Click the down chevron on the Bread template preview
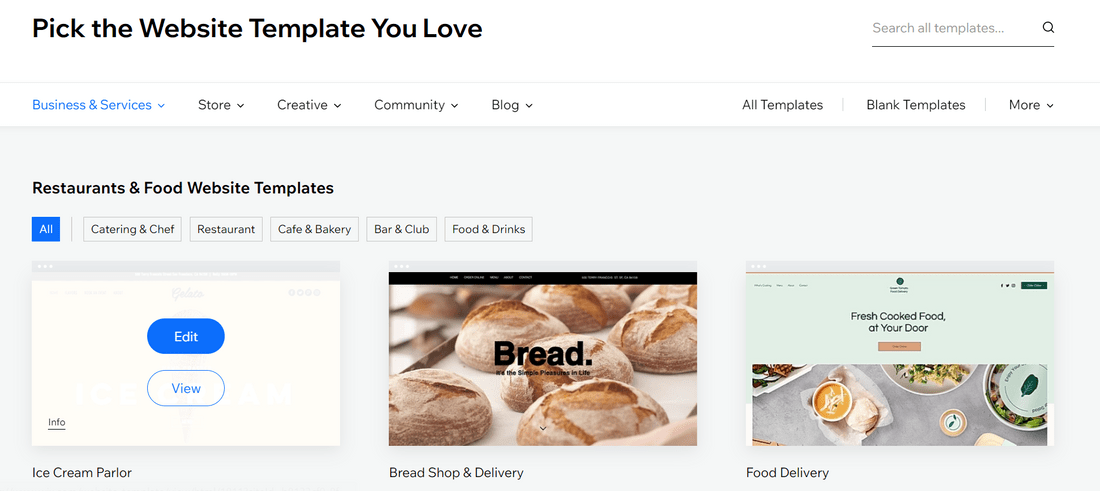This screenshot has height=491, width=1100. click(543, 428)
